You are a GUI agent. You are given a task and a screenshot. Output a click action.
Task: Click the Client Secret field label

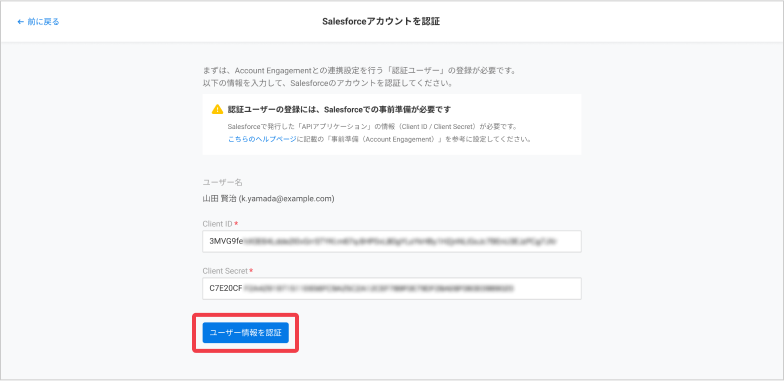click(x=225, y=270)
